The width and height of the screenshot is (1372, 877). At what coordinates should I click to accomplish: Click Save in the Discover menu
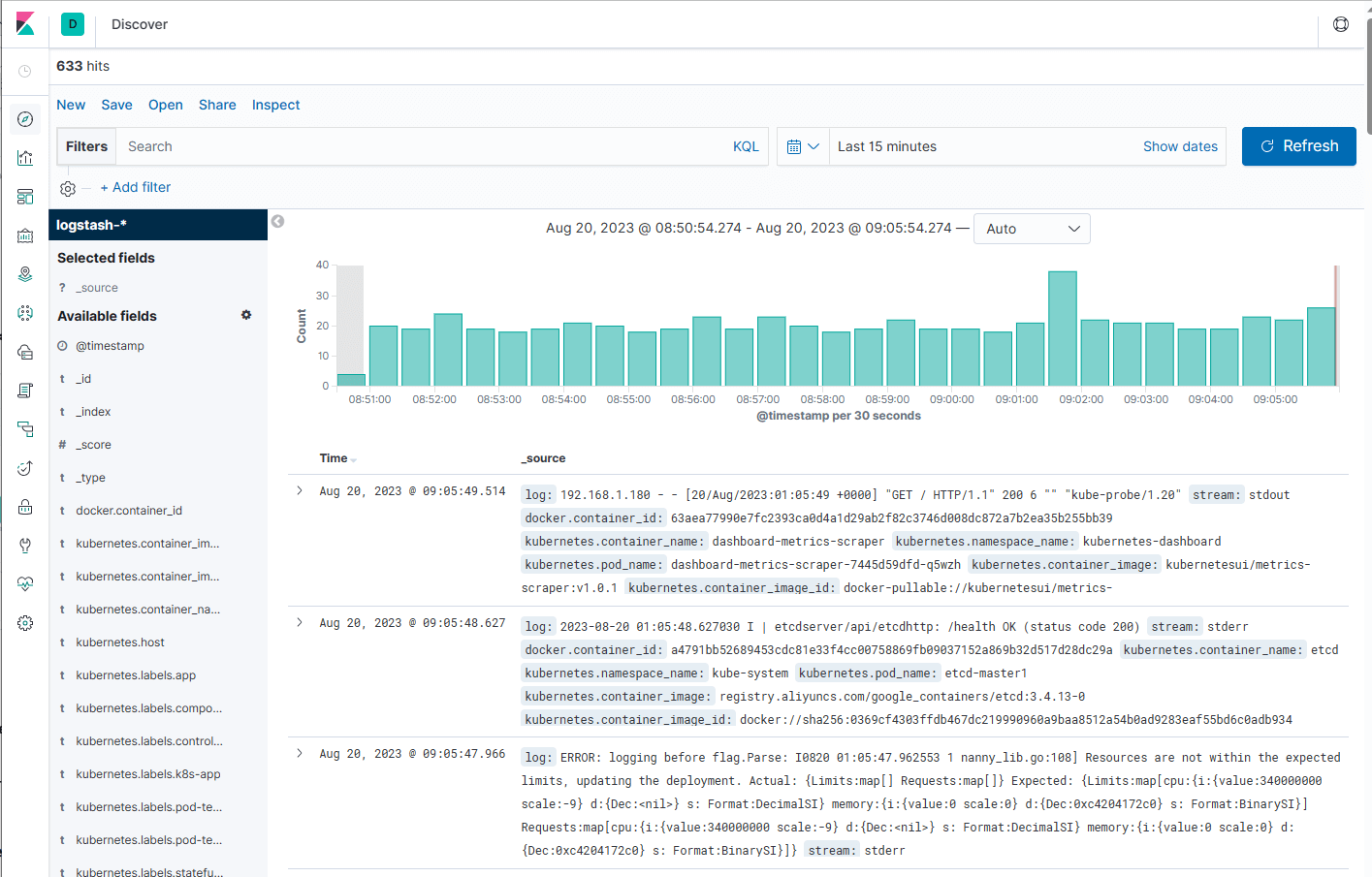click(116, 105)
